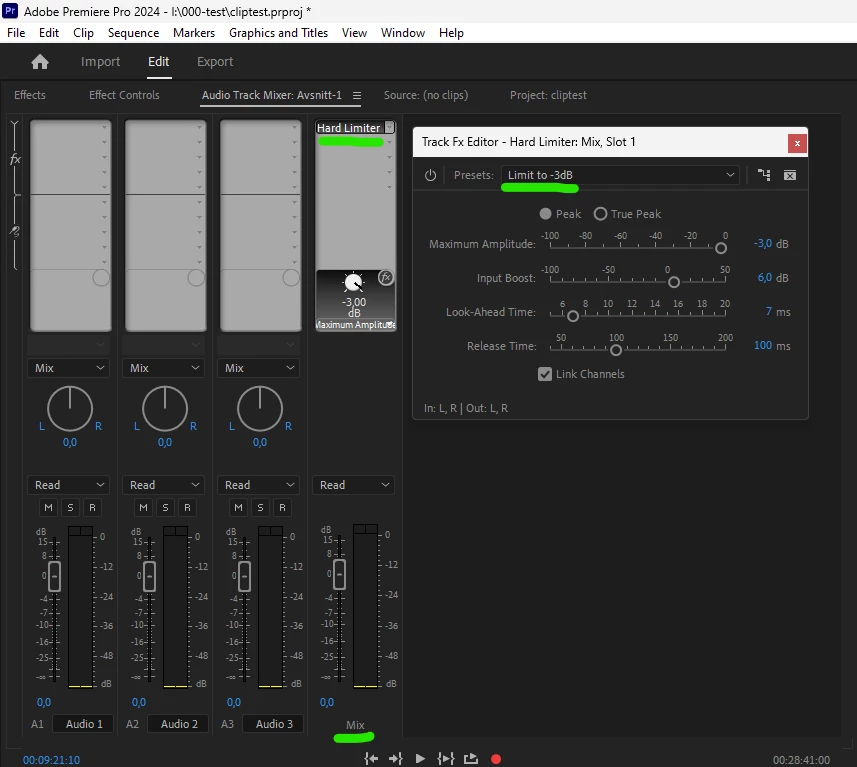Open the Audio Track Mixer panel menu icon
Viewport: 857px width, 767px height.
[x=357, y=96]
